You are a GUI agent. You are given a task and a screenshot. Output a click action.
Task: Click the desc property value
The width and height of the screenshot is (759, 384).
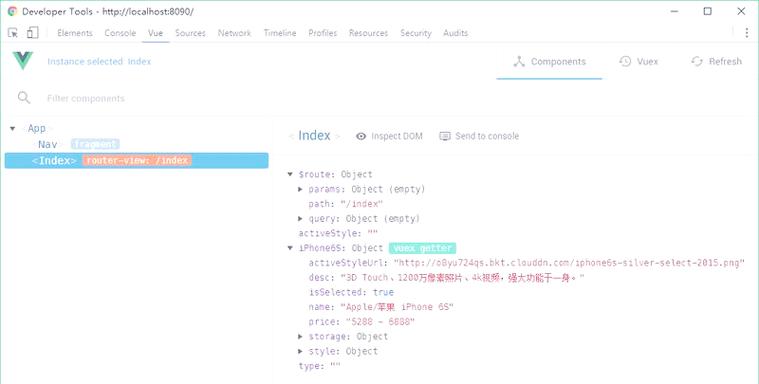[x=462, y=278]
